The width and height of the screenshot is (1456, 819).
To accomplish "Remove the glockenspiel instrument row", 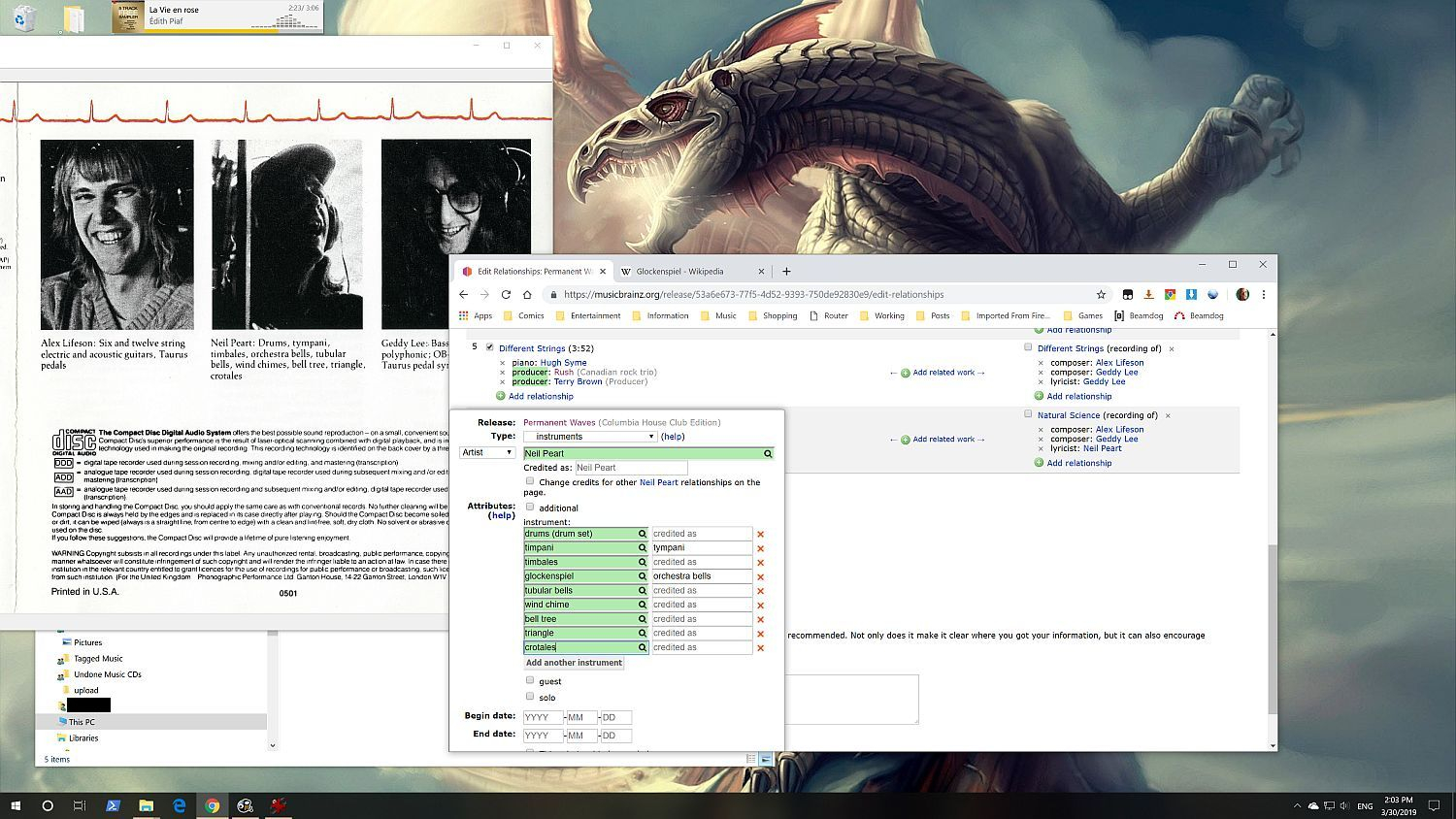I will pos(760,576).
